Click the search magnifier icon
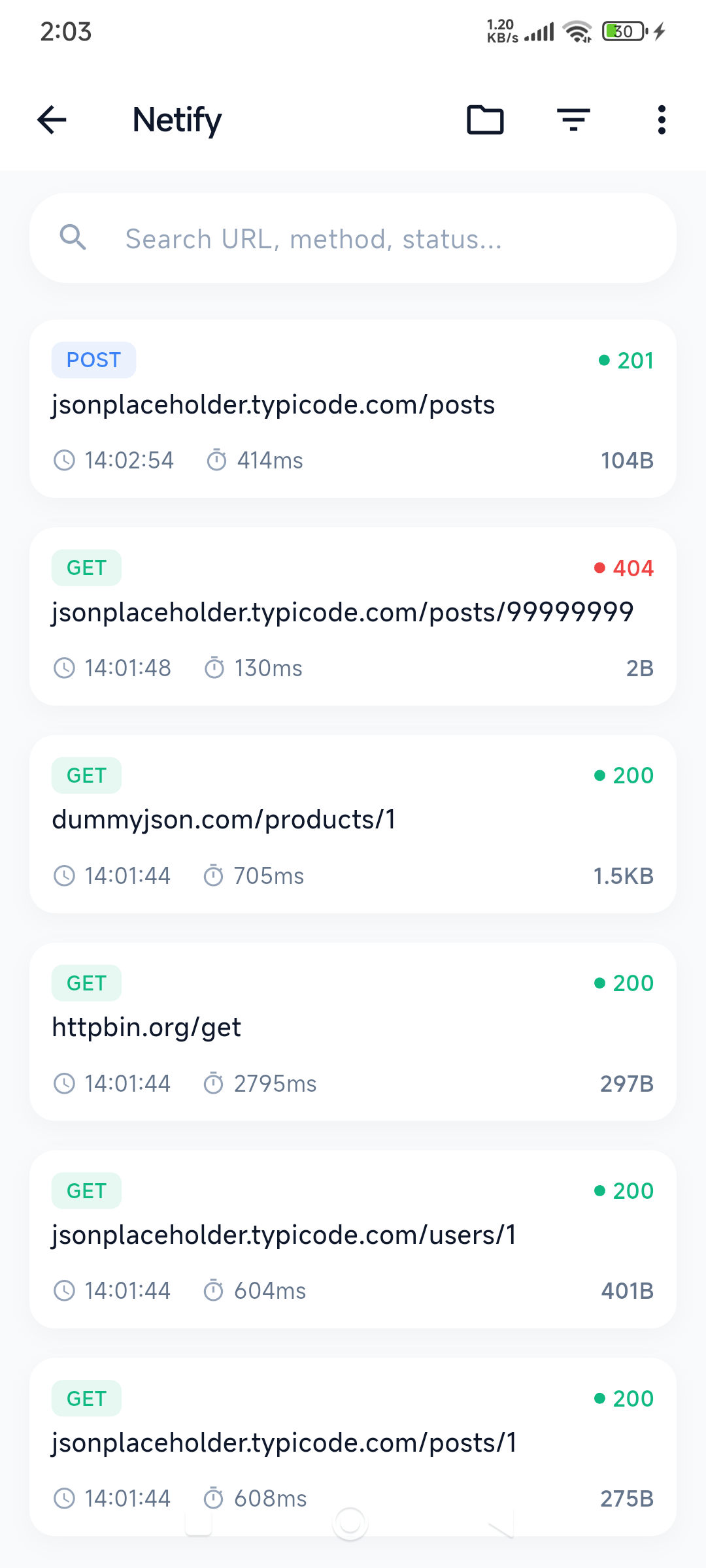706x1568 pixels. pos(75,238)
